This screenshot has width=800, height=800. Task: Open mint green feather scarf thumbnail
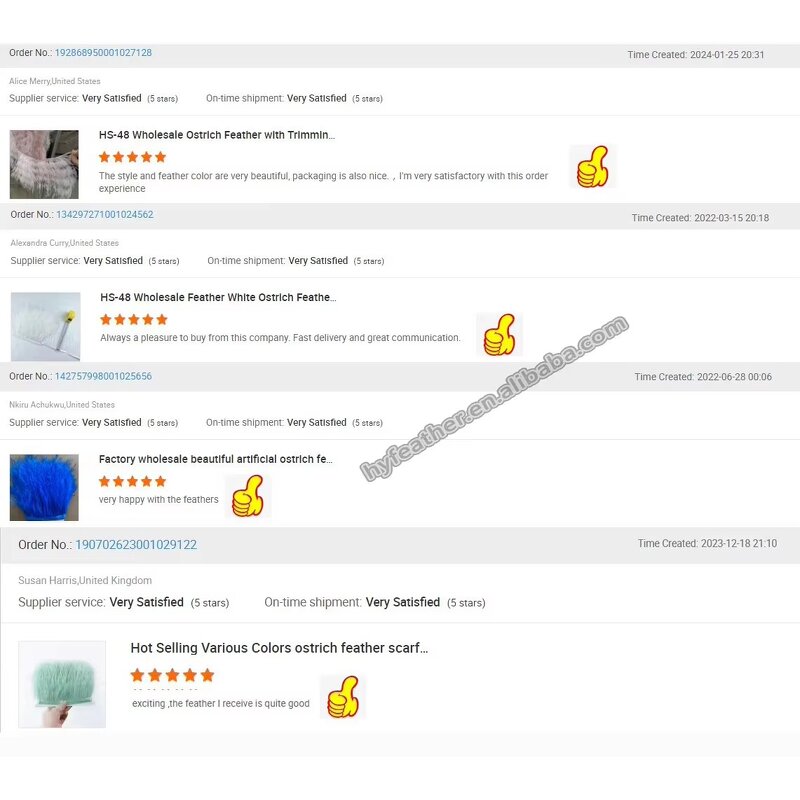pyautogui.click(x=62, y=684)
